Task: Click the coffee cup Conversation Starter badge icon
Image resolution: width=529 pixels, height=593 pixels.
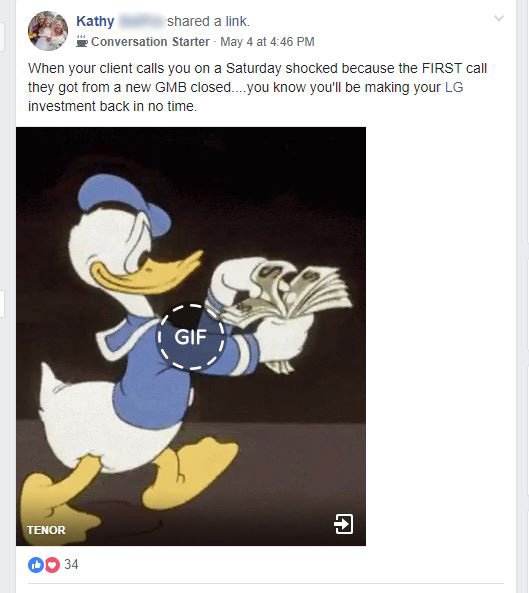Action: [82, 41]
